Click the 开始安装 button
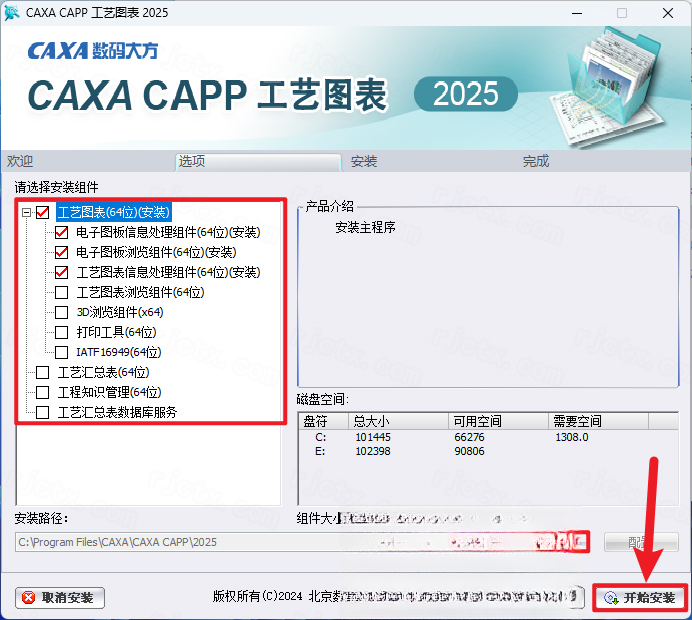 tap(640, 598)
